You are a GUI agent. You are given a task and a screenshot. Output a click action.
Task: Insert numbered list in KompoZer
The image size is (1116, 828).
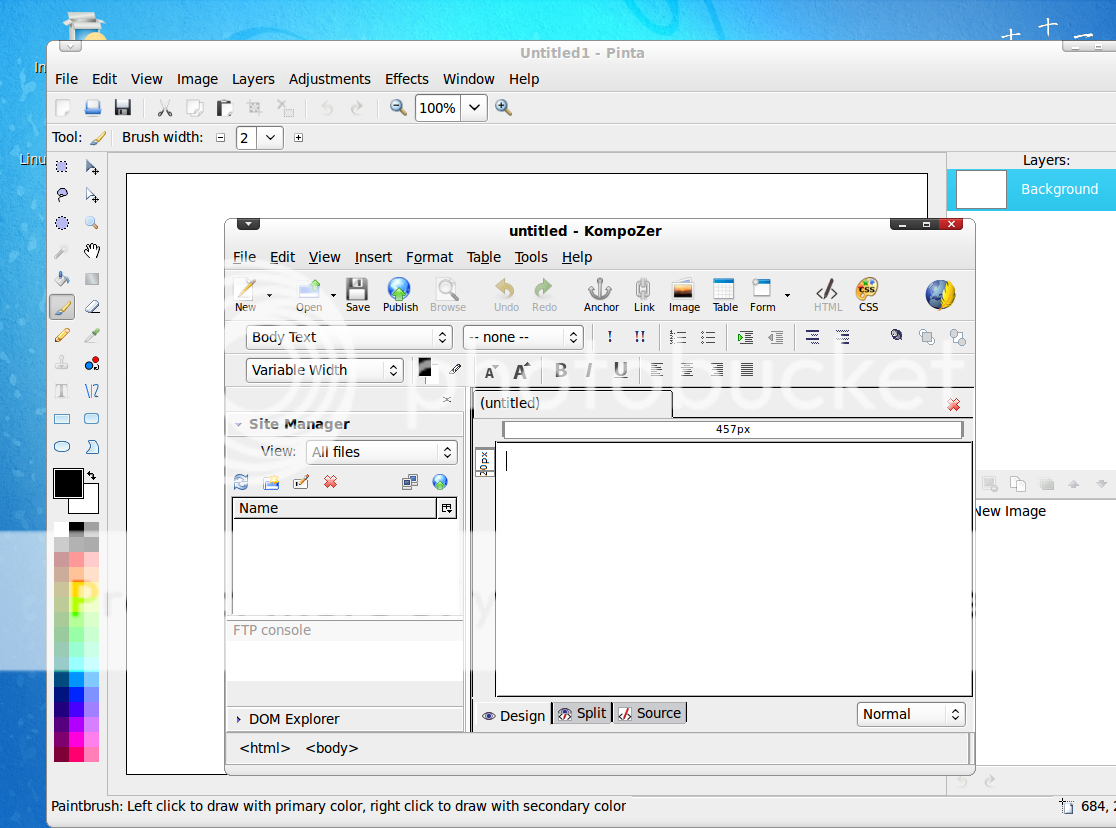tap(678, 337)
